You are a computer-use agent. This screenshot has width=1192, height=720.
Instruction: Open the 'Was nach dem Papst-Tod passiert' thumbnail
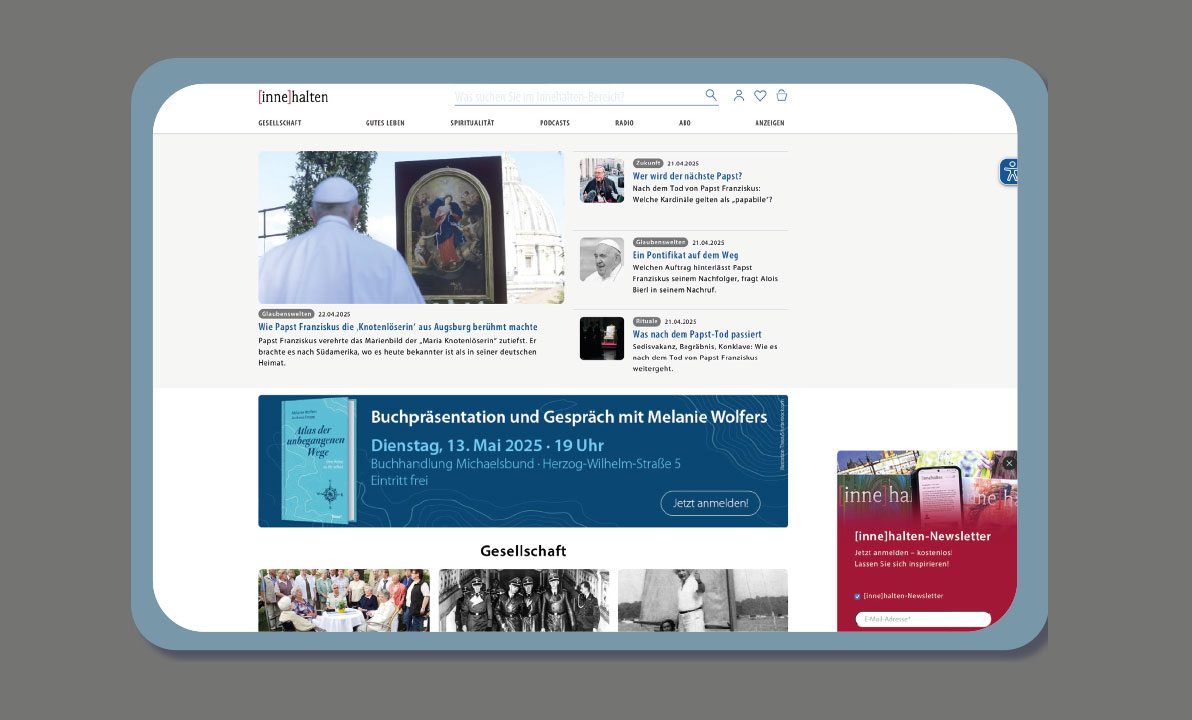pyautogui.click(x=602, y=338)
